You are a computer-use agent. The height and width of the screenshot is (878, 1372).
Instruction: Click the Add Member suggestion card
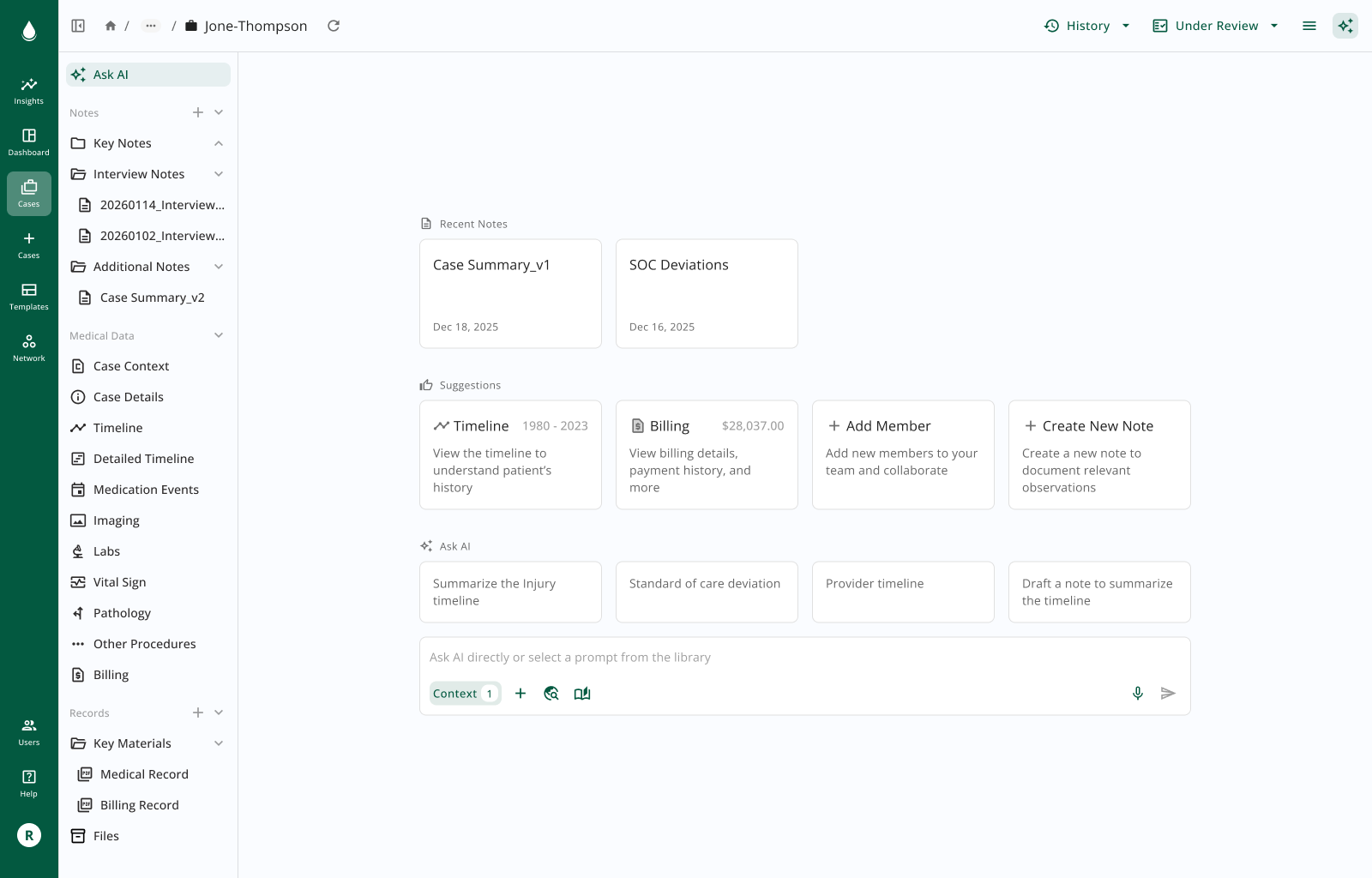tap(902, 454)
